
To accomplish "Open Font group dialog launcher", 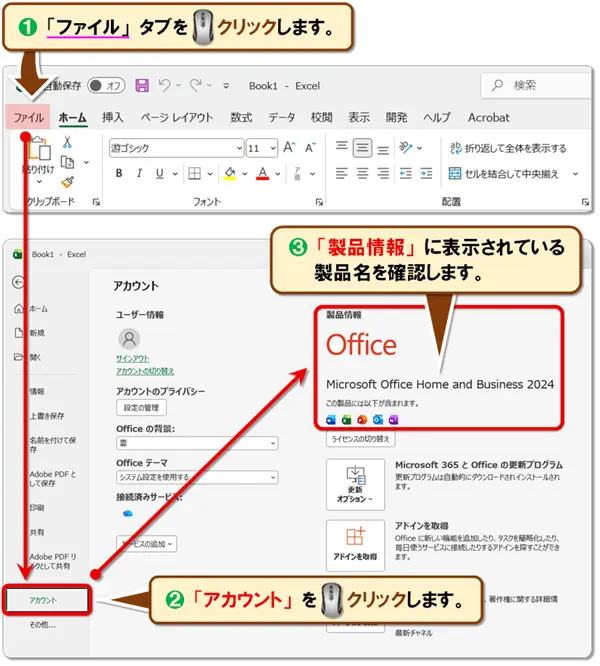I will [319, 202].
